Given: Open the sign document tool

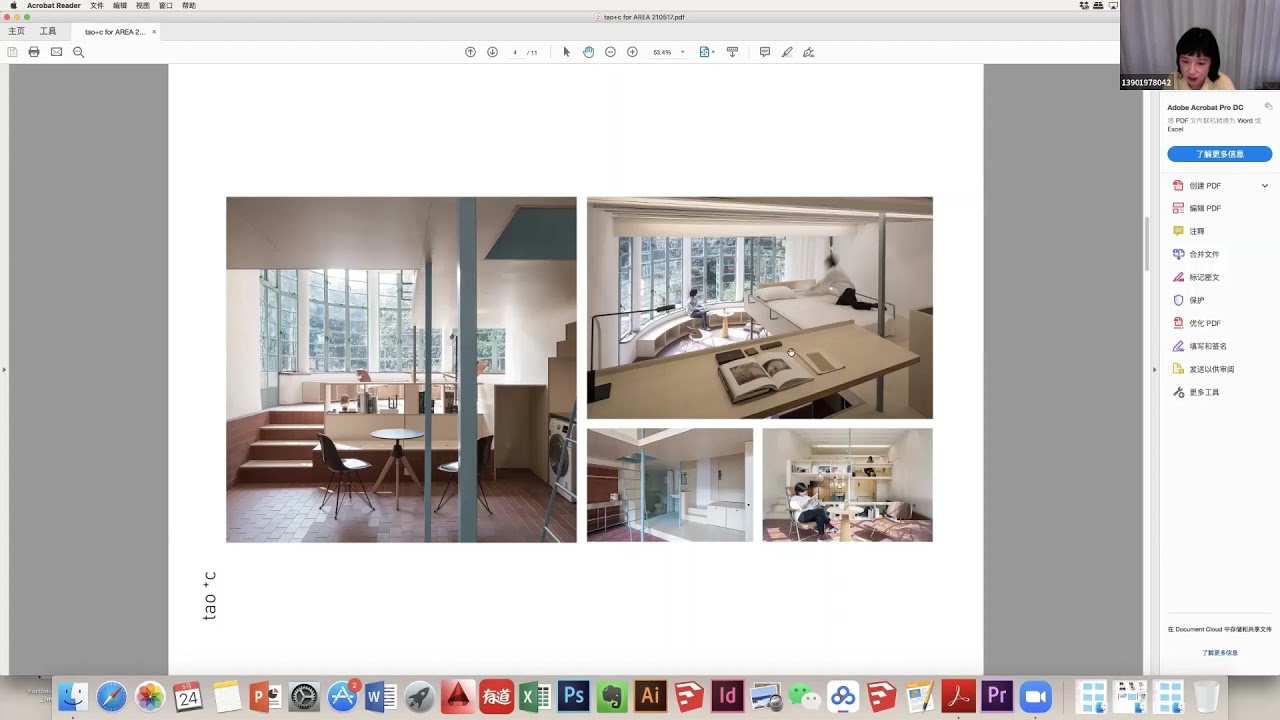Looking at the screenshot, I should click(x=809, y=52).
